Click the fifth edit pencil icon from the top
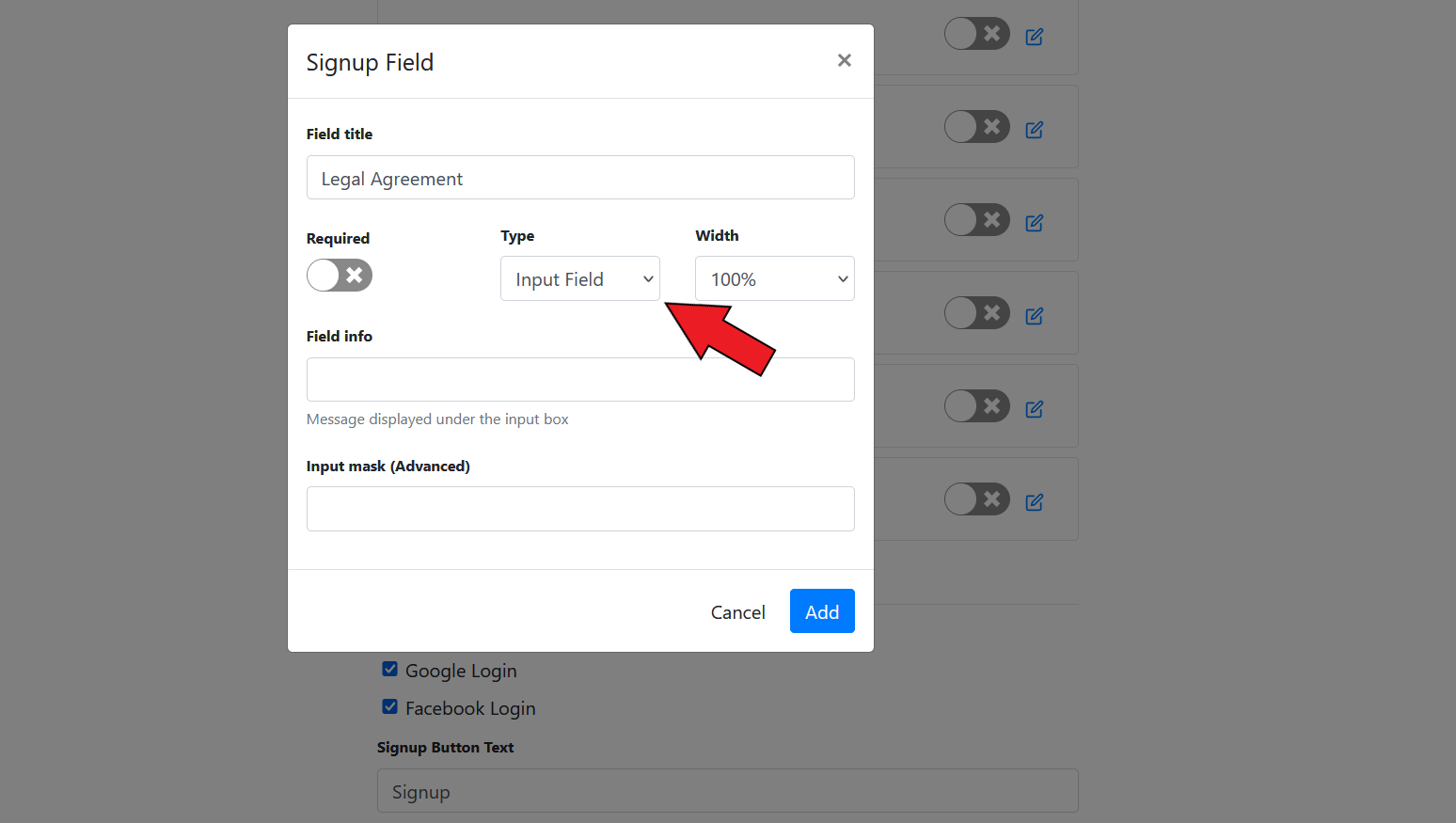1456x823 pixels. pos(1034,409)
